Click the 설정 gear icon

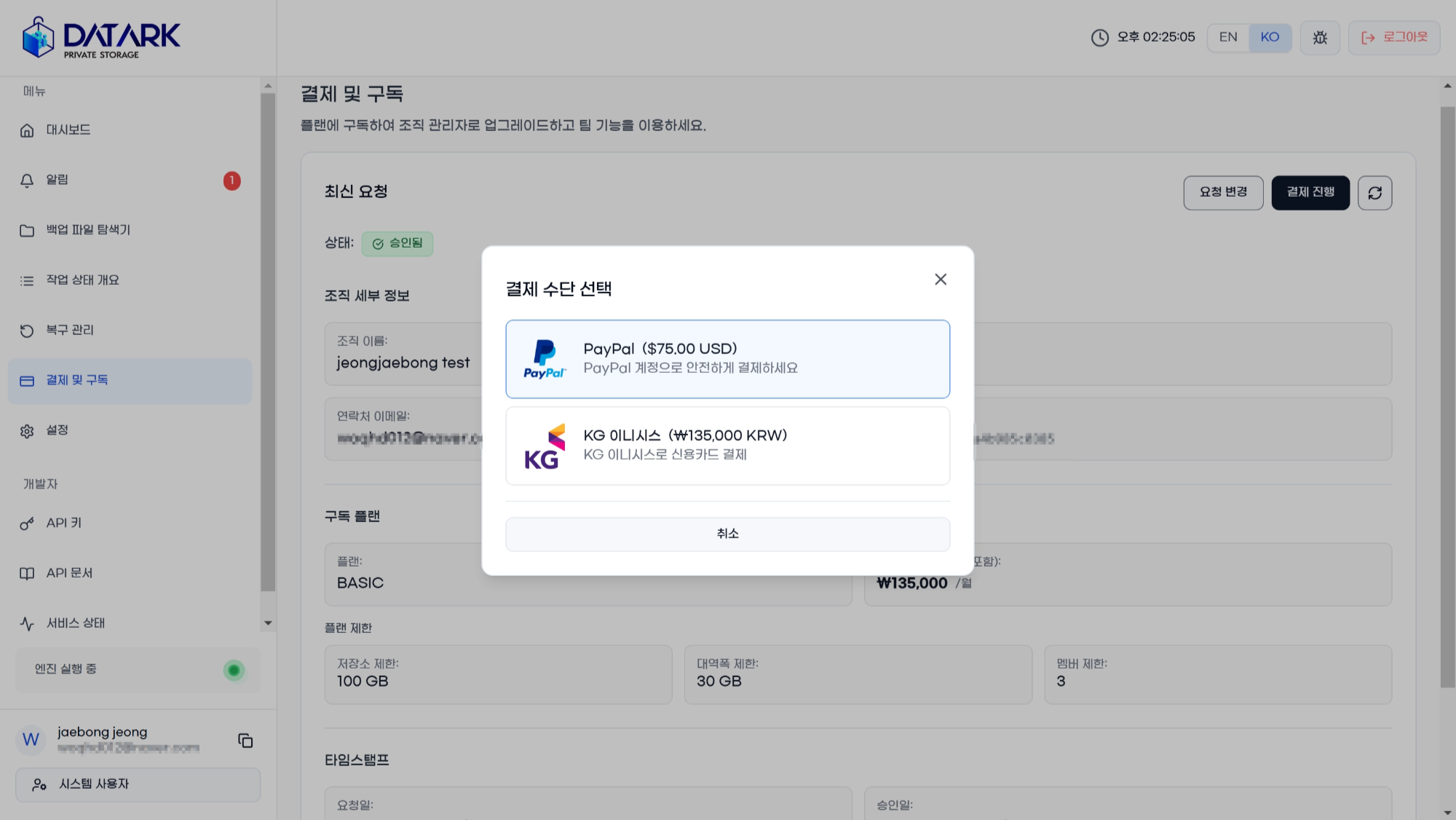point(27,431)
